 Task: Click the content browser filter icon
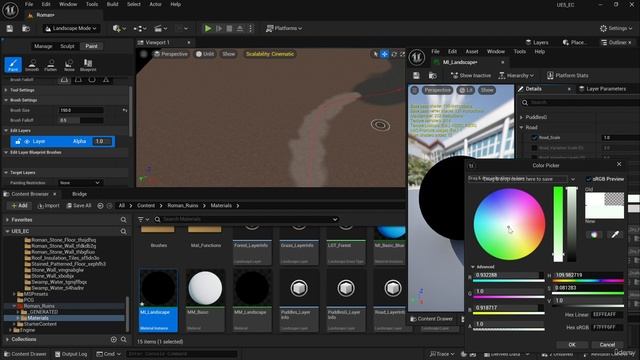143,220
